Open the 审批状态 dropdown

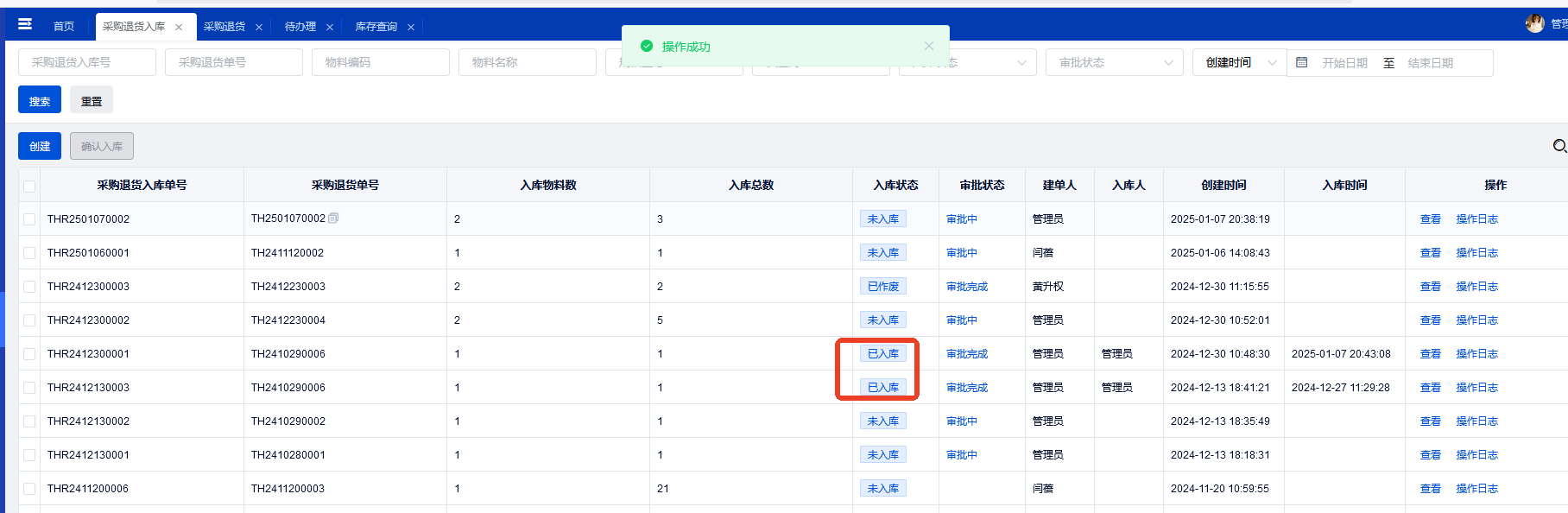coord(1115,62)
